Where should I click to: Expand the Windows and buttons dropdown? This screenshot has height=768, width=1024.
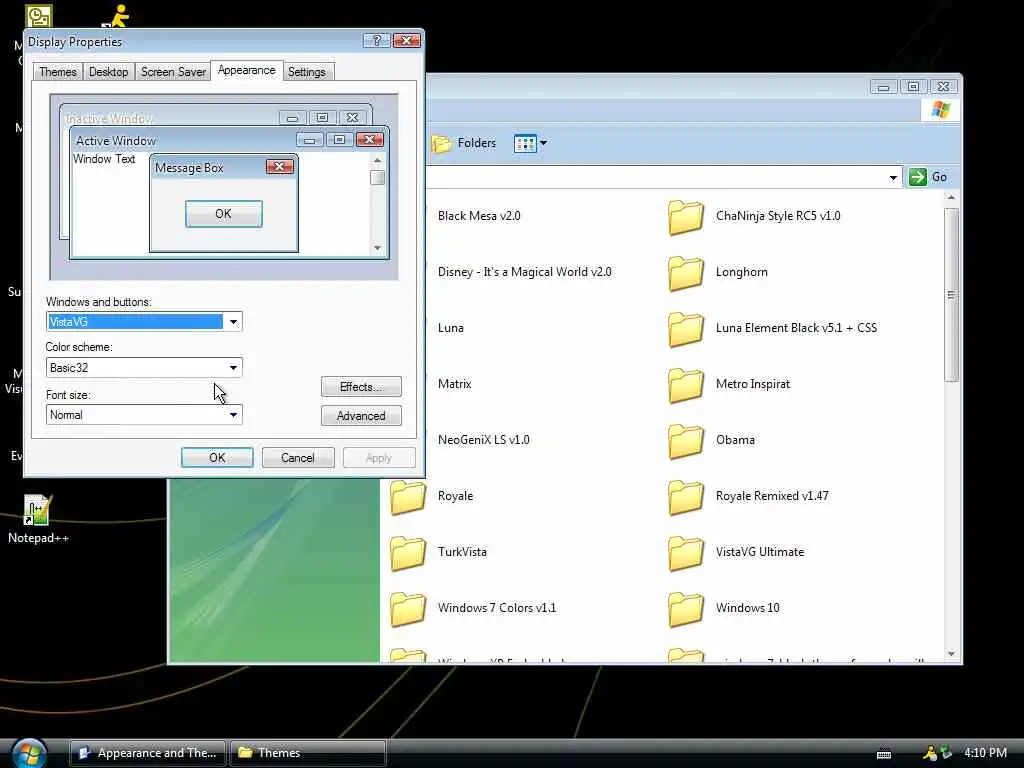click(233, 322)
